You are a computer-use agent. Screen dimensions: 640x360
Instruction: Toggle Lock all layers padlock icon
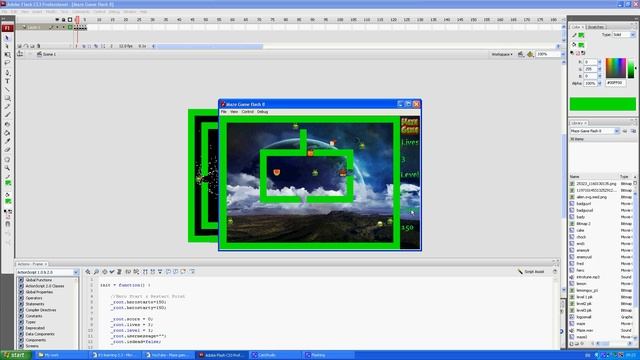click(63, 20)
